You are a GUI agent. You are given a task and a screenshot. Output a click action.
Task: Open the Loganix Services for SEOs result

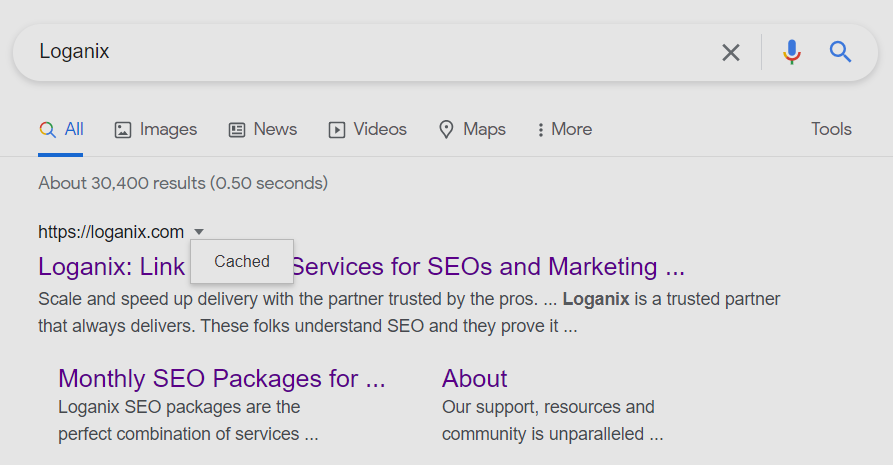tap(361, 267)
